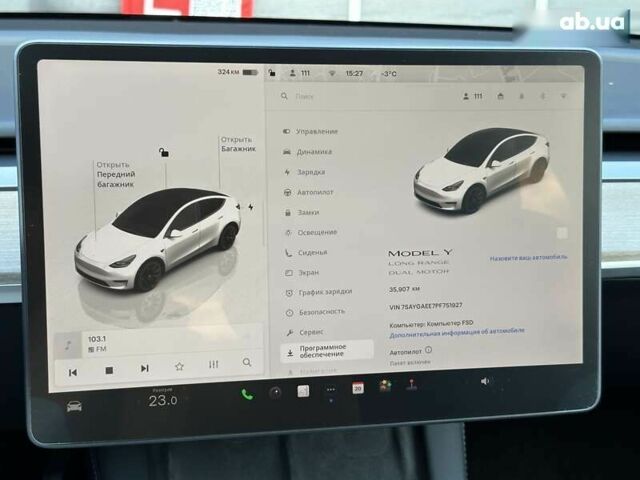This screenshot has width=640, height=480.
Task: Open the dashcam camera app icon
Action: tap(276, 393)
